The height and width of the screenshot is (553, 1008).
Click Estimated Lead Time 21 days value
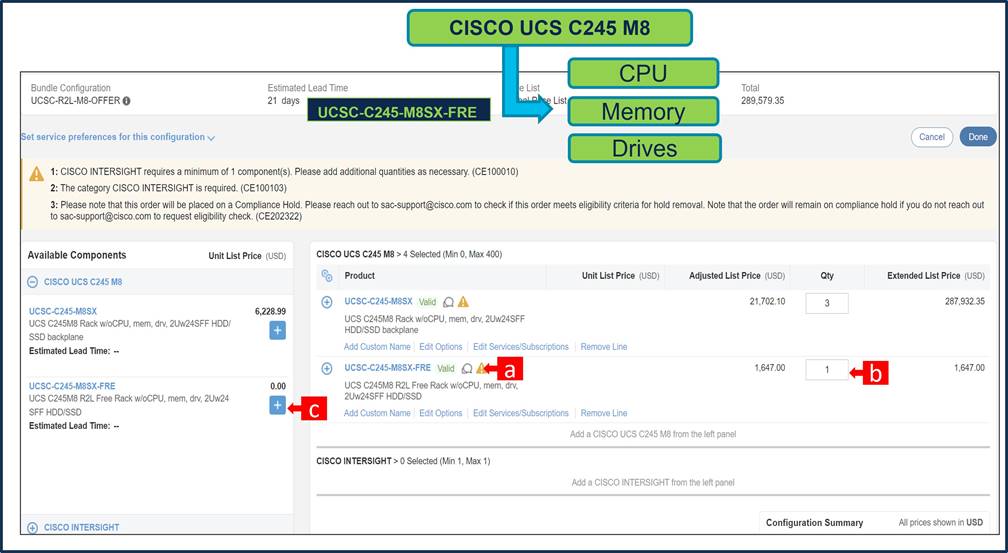pos(284,101)
